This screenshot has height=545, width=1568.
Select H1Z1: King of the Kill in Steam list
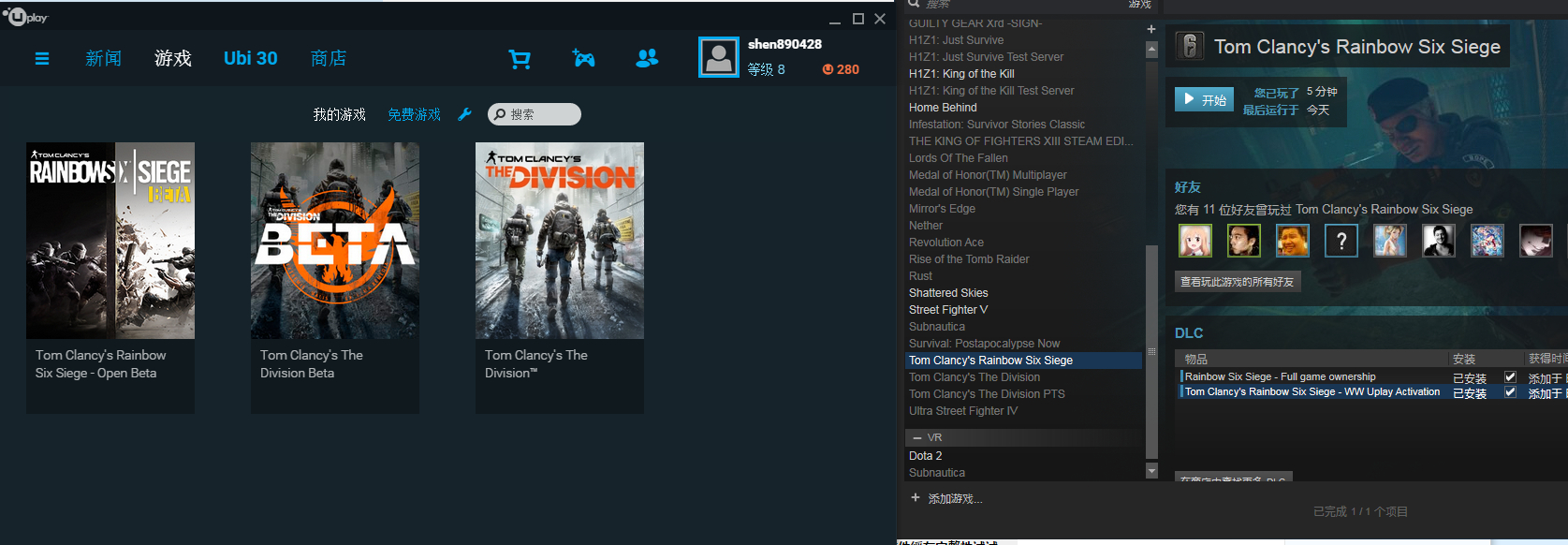pos(961,74)
